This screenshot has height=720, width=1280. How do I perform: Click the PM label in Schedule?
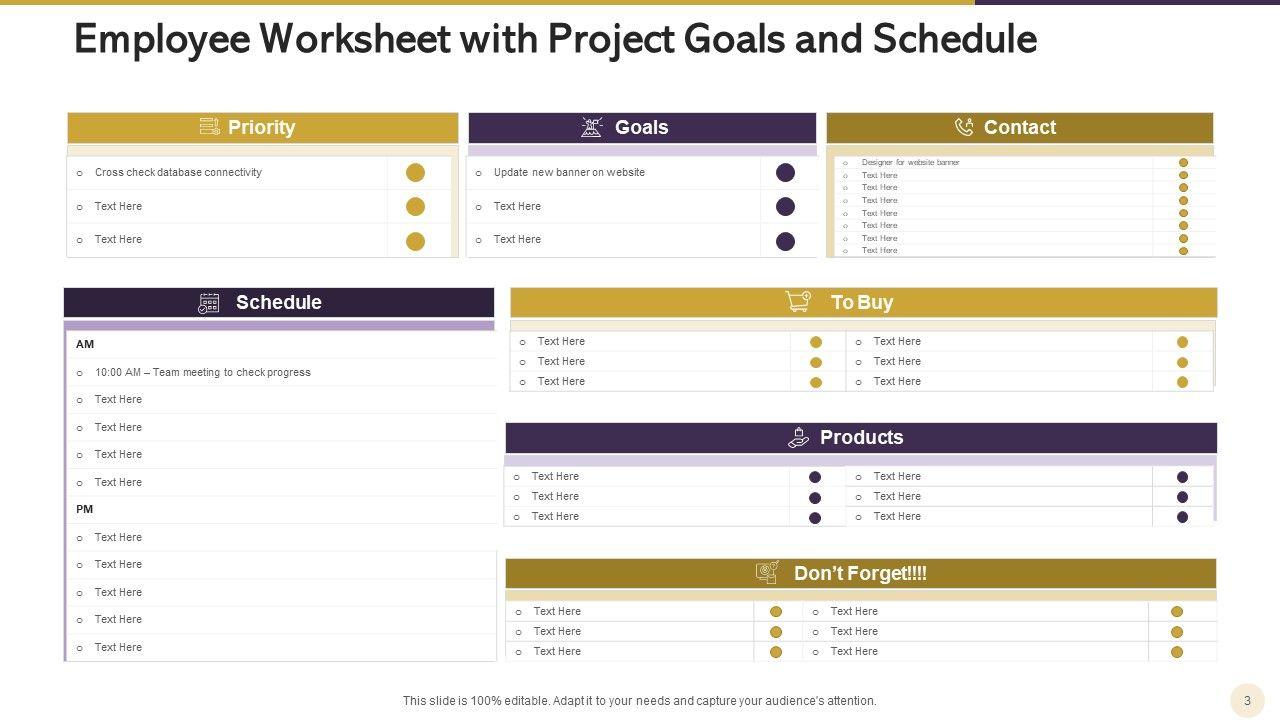[x=85, y=509]
